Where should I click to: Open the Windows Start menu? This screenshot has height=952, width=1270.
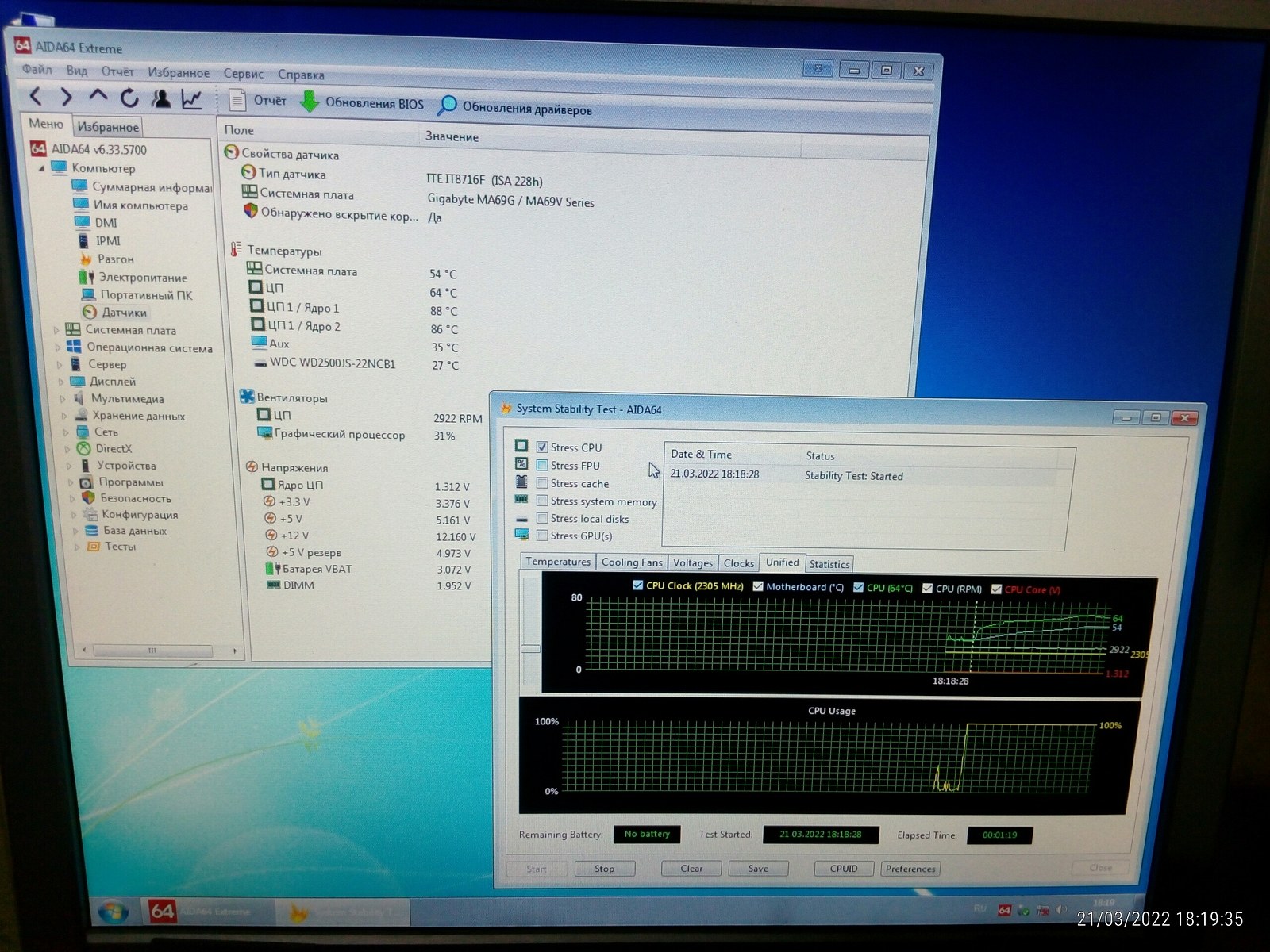point(113,912)
